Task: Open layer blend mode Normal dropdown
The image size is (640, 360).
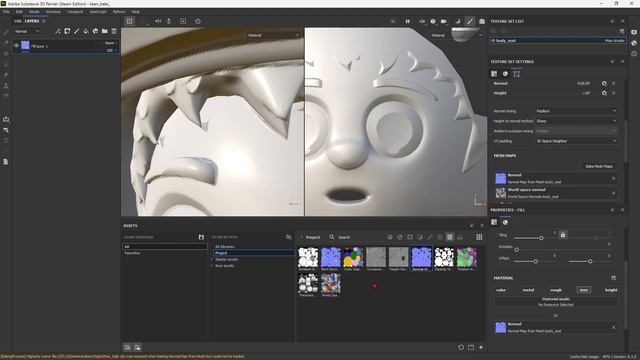Action: 27,31
